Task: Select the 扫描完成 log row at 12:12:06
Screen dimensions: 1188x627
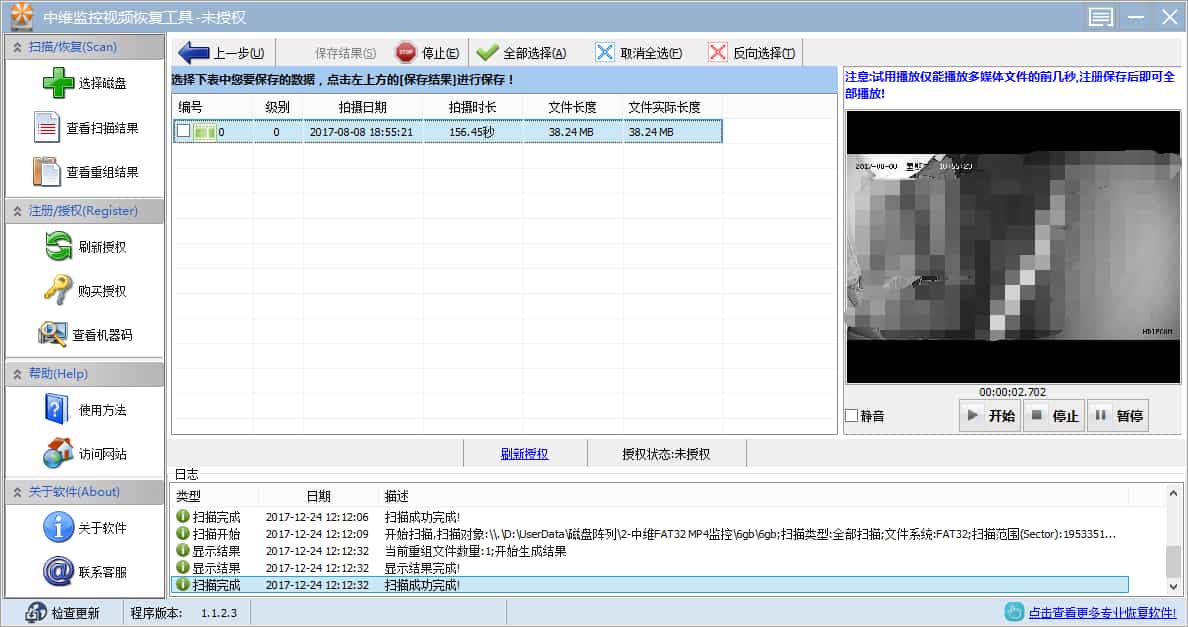Action: 650,517
